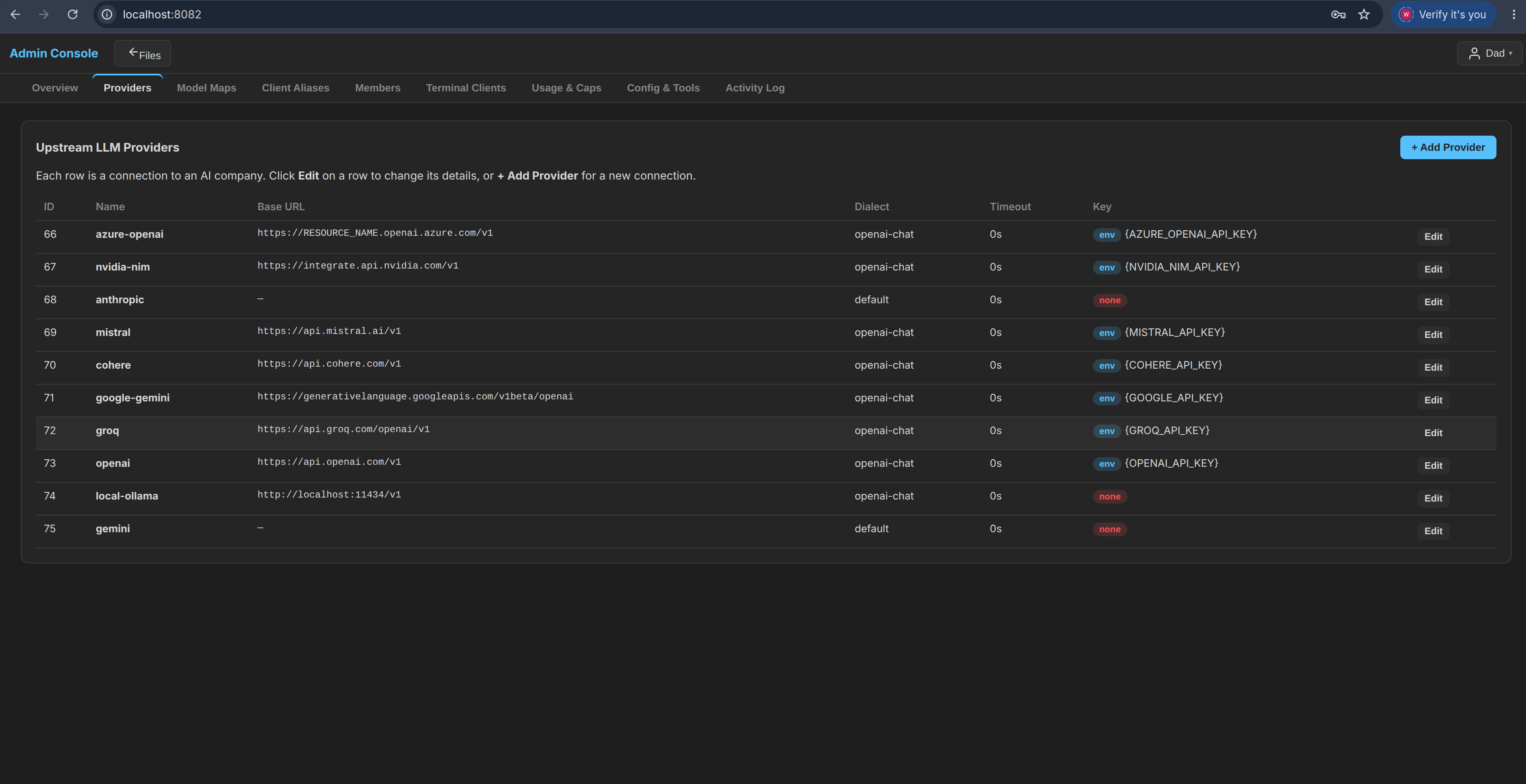Screen dimensions: 1526x784
Task: Open the Terminal Clients tab
Action: [466, 88]
